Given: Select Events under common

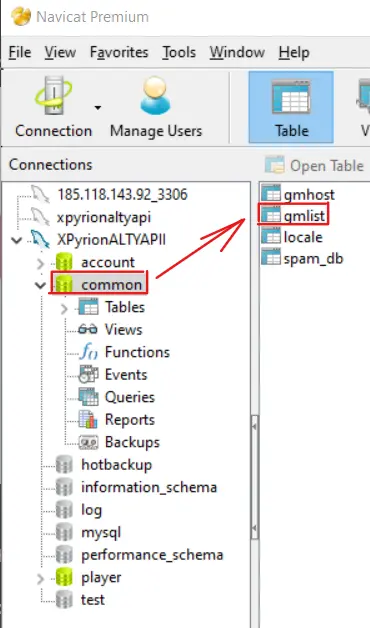Looking at the screenshot, I should click(x=126, y=374).
